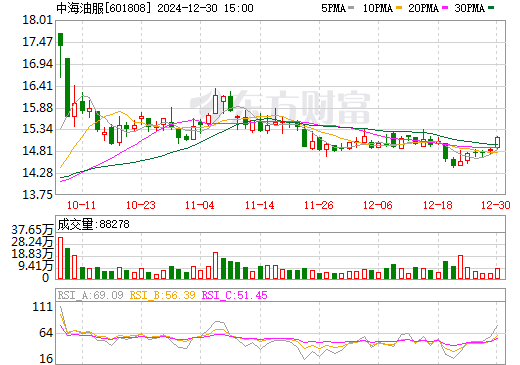520x365 pixels.
Task: Click the 16 RSI axis label
Action: 46,359
